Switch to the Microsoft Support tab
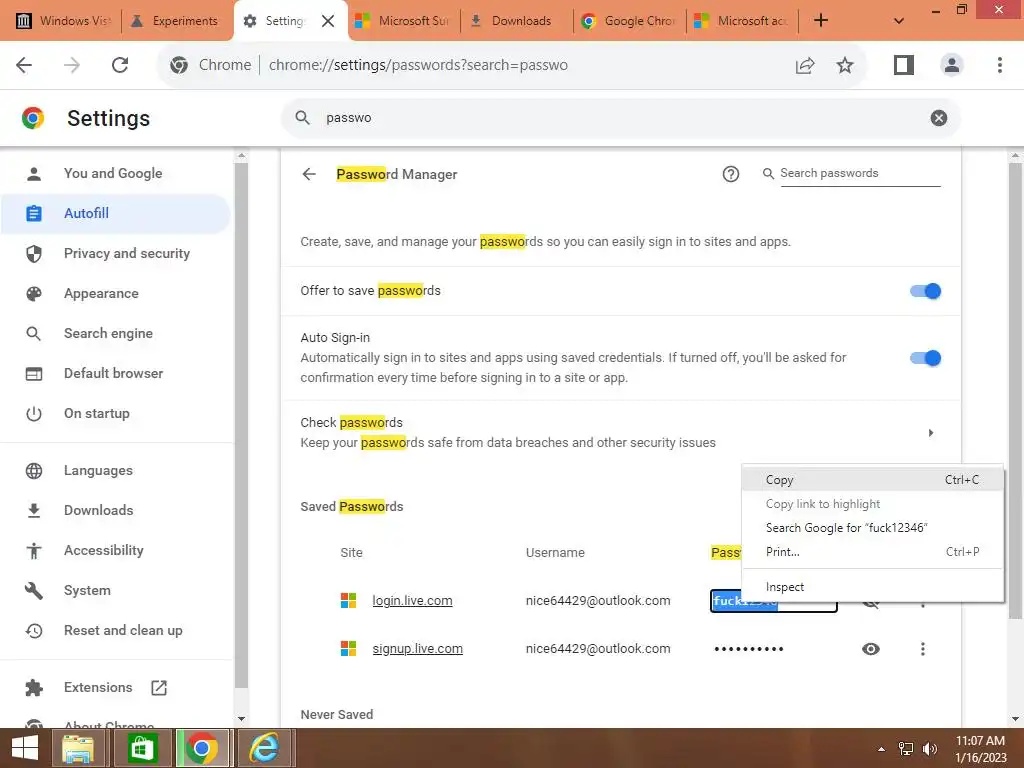Screen dimensions: 1024x768 (404, 21)
